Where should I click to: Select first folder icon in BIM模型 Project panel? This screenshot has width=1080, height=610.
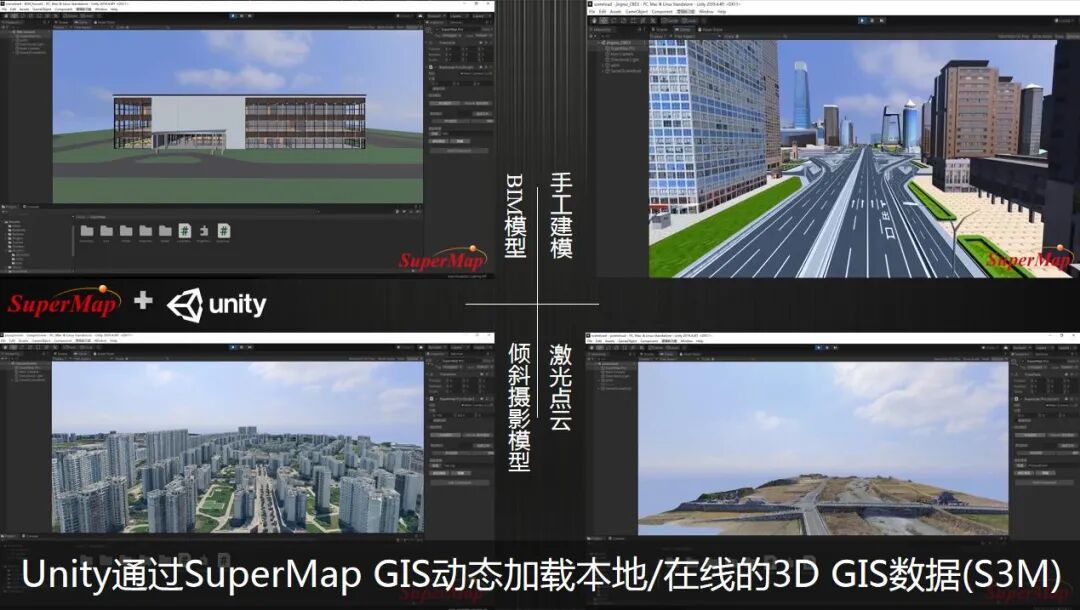point(87,231)
